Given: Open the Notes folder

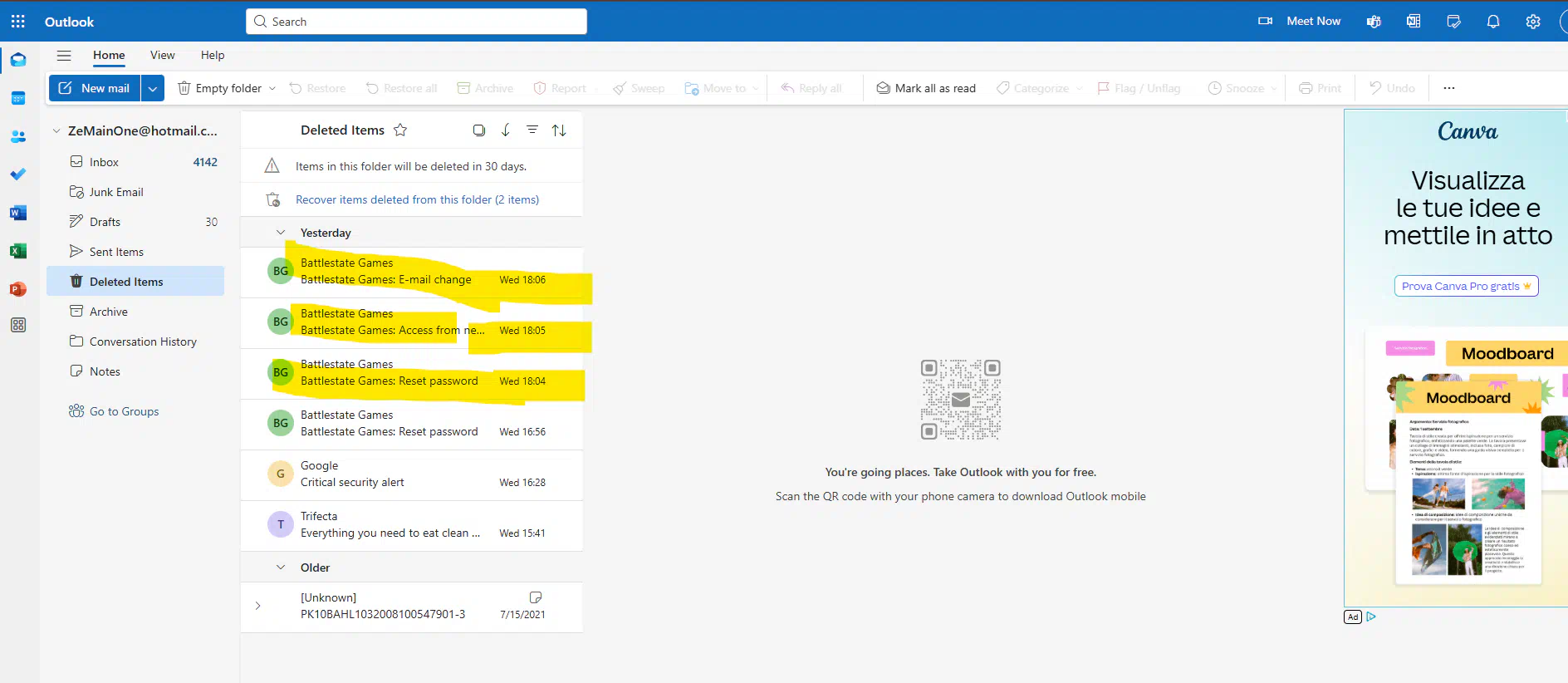Looking at the screenshot, I should click(135, 371).
